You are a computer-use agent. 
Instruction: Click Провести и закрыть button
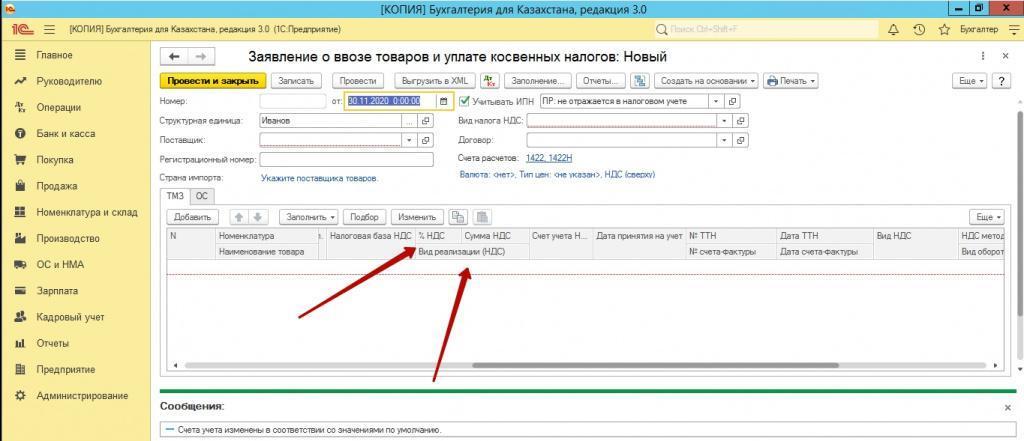click(213, 81)
